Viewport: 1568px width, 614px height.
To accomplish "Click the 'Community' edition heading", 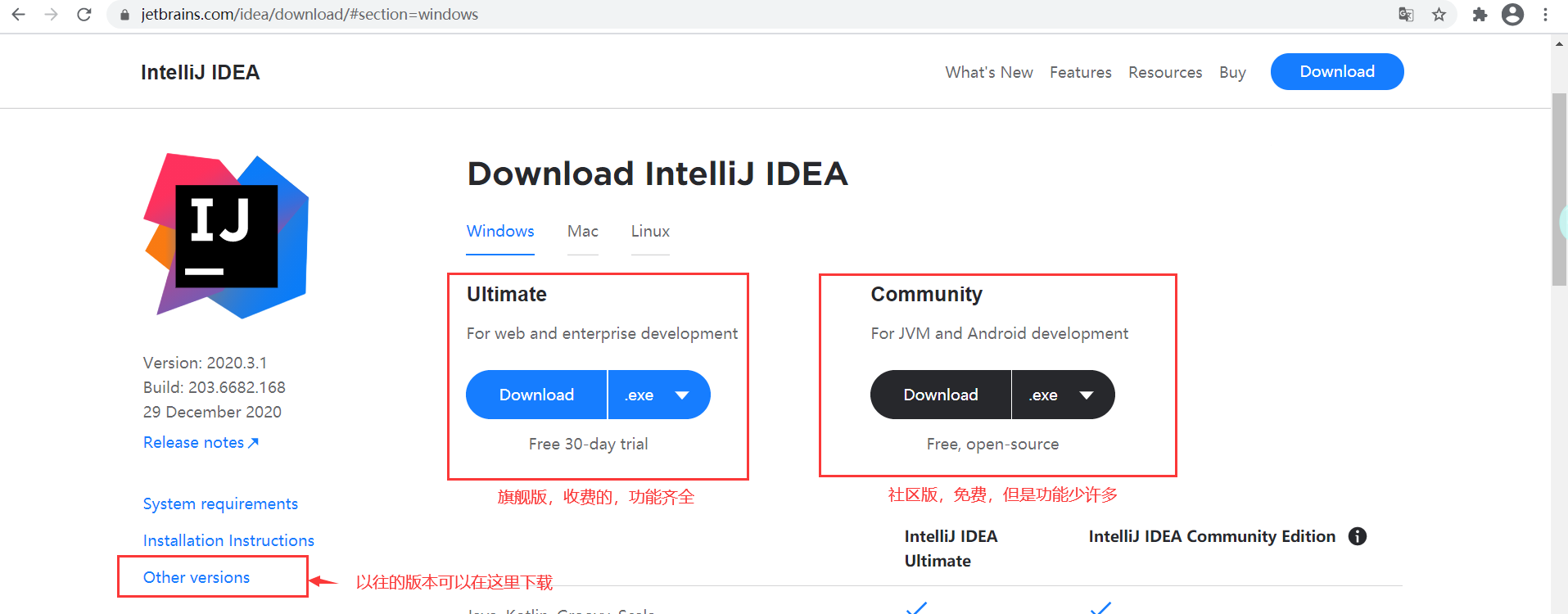I will [926, 294].
